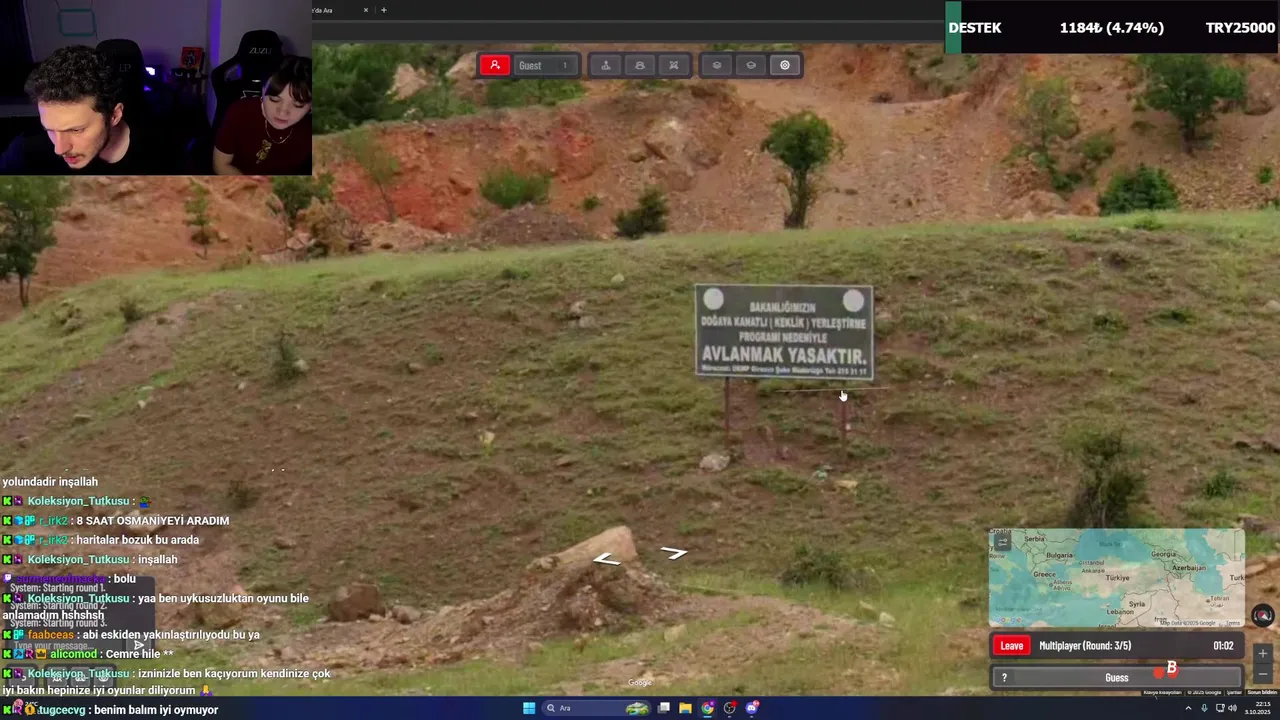Viewport: 1280px width, 720px height.
Task: Click the left navigation arrow on the street
Action: pyautogui.click(x=606, y=559)
